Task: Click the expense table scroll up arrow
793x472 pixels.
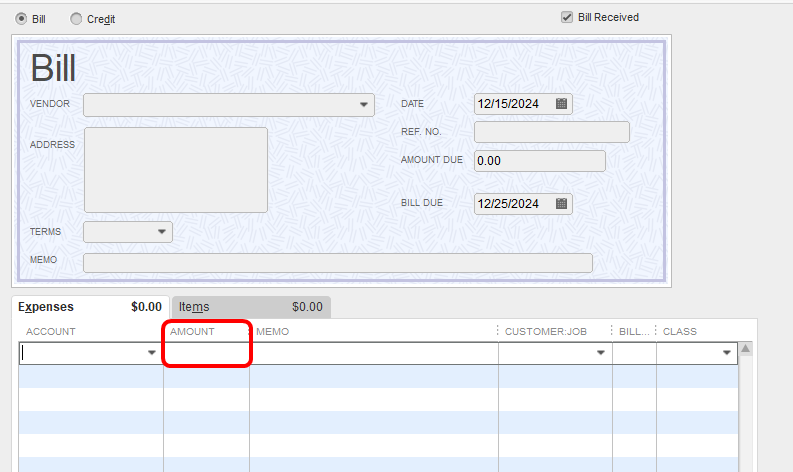Action: coord(745,349)
